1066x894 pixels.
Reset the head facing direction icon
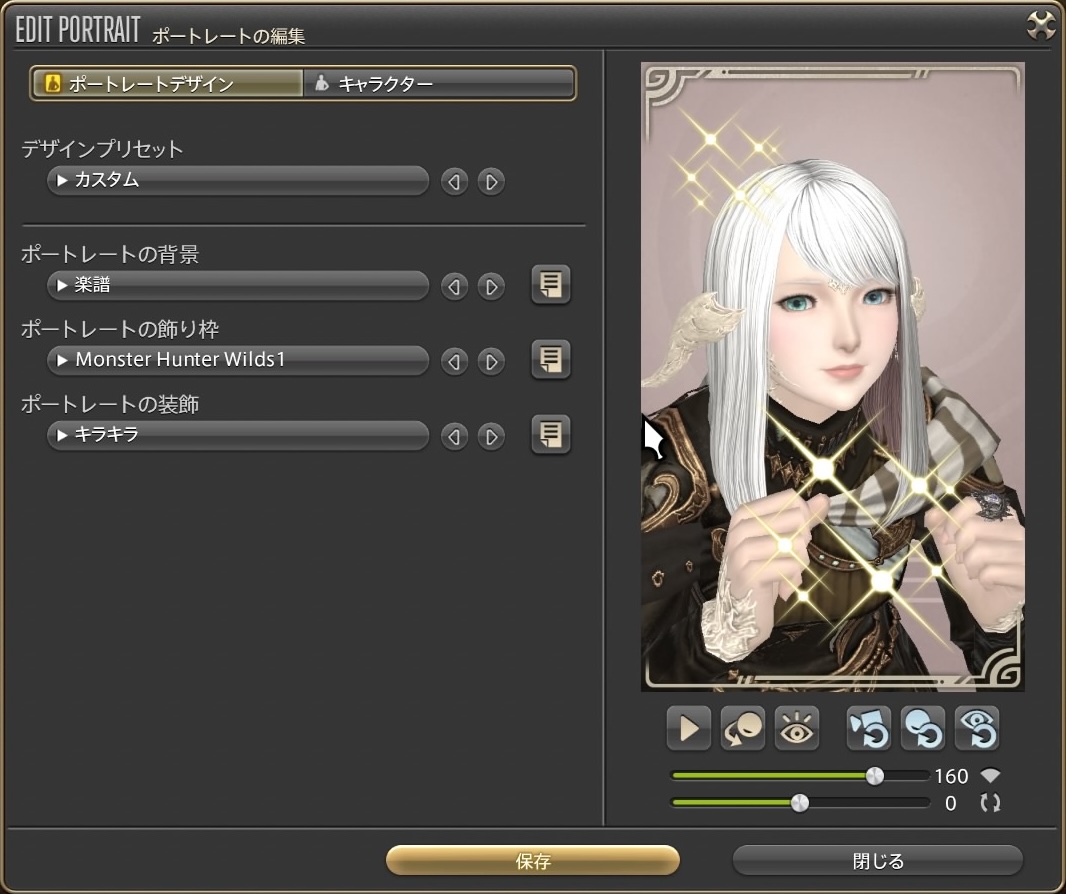pos(922,729)
